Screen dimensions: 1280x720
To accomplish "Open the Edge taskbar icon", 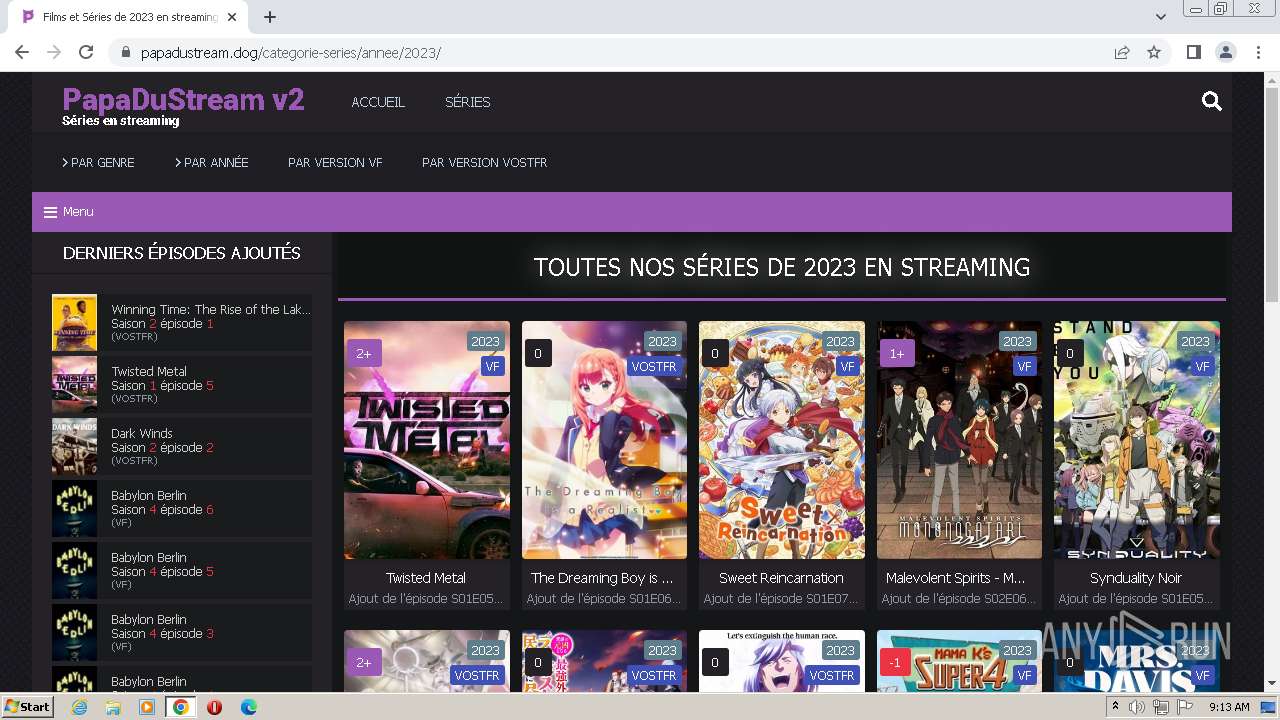I will 248,707.
